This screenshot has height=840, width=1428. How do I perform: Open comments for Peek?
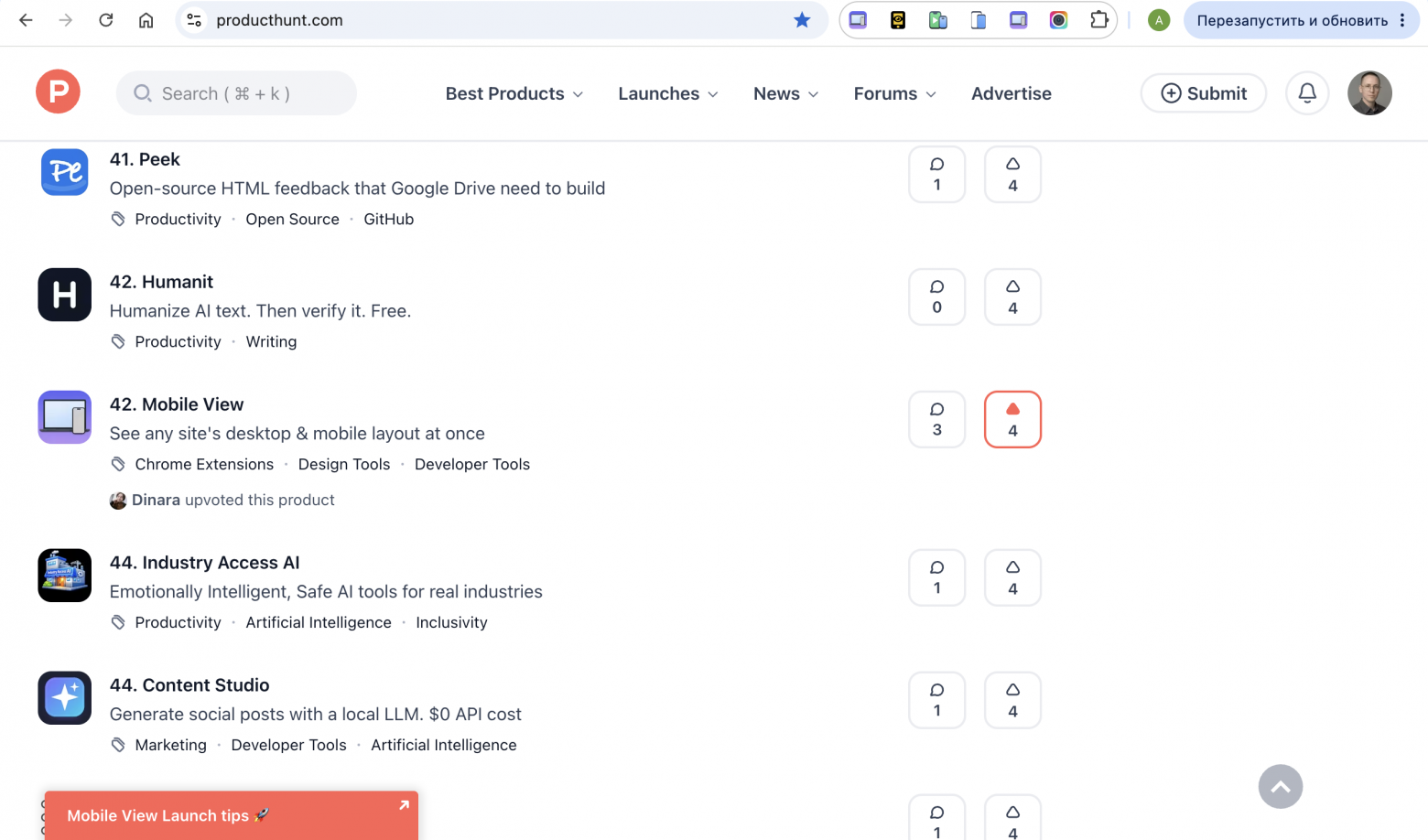(936, 174)
